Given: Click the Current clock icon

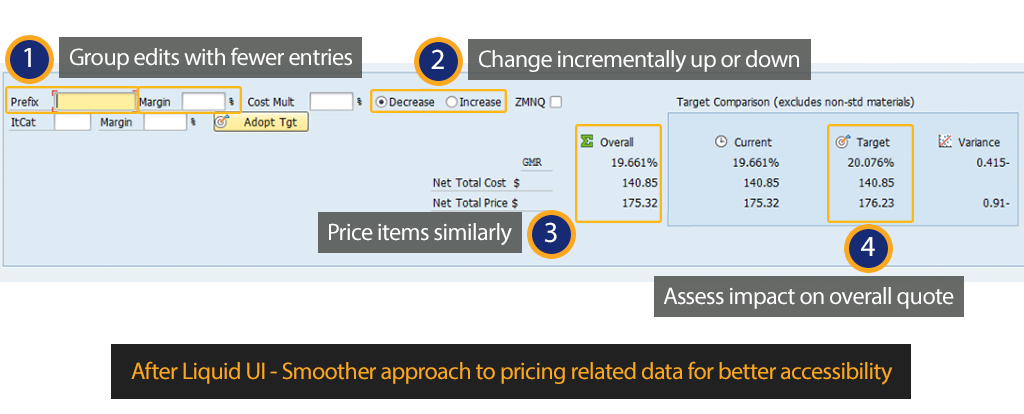Looking at the screenshot, I should [720, 142].
